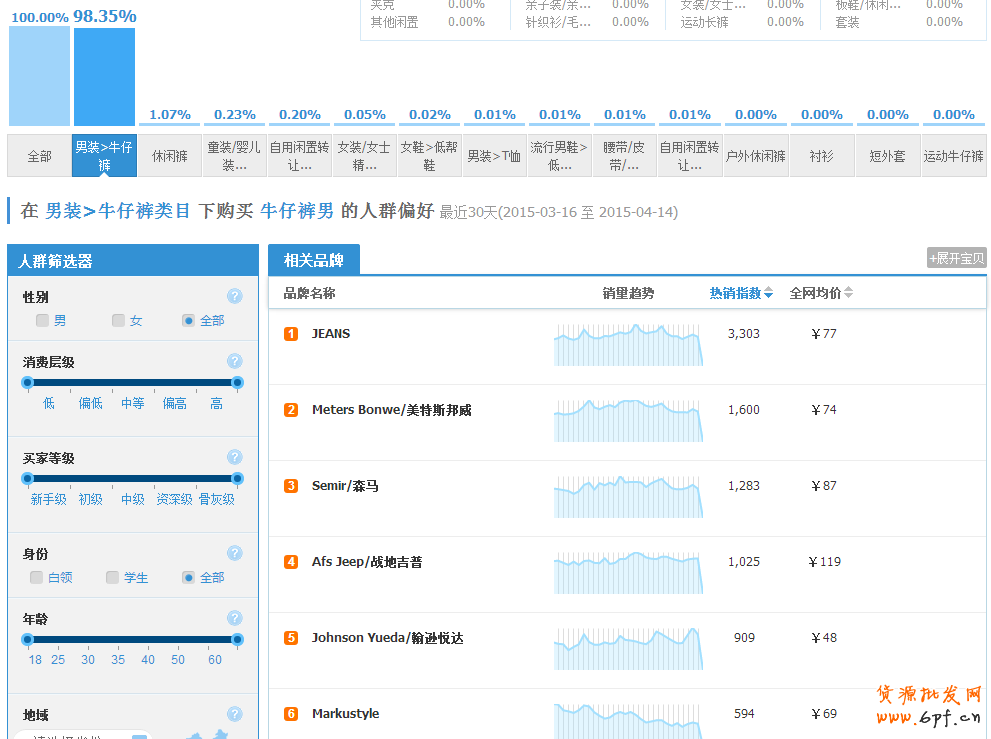This screenshot has width=991, height=739.
Task: Click sort arrows next to 热销指数
Action: pos(768,293)
